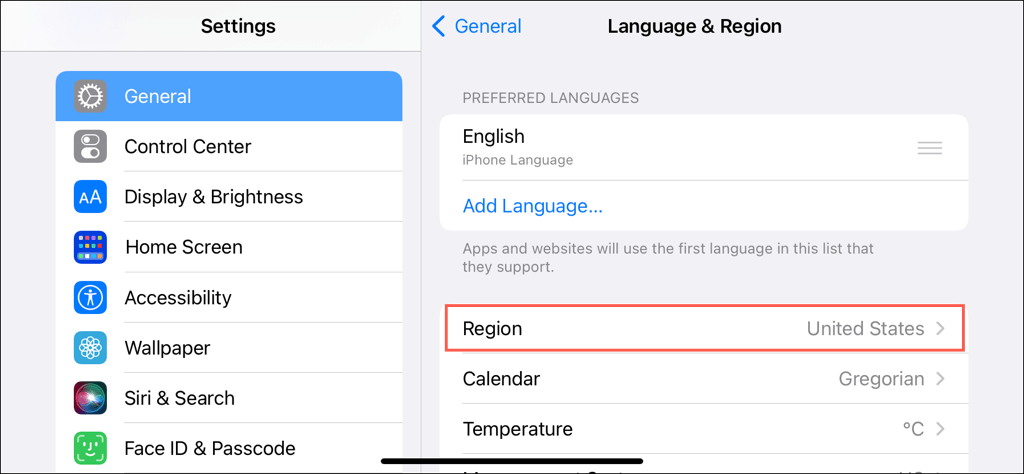Screen dimensions: 1024x474
Task: Open the Region row
Action: (x=704, y=328)
